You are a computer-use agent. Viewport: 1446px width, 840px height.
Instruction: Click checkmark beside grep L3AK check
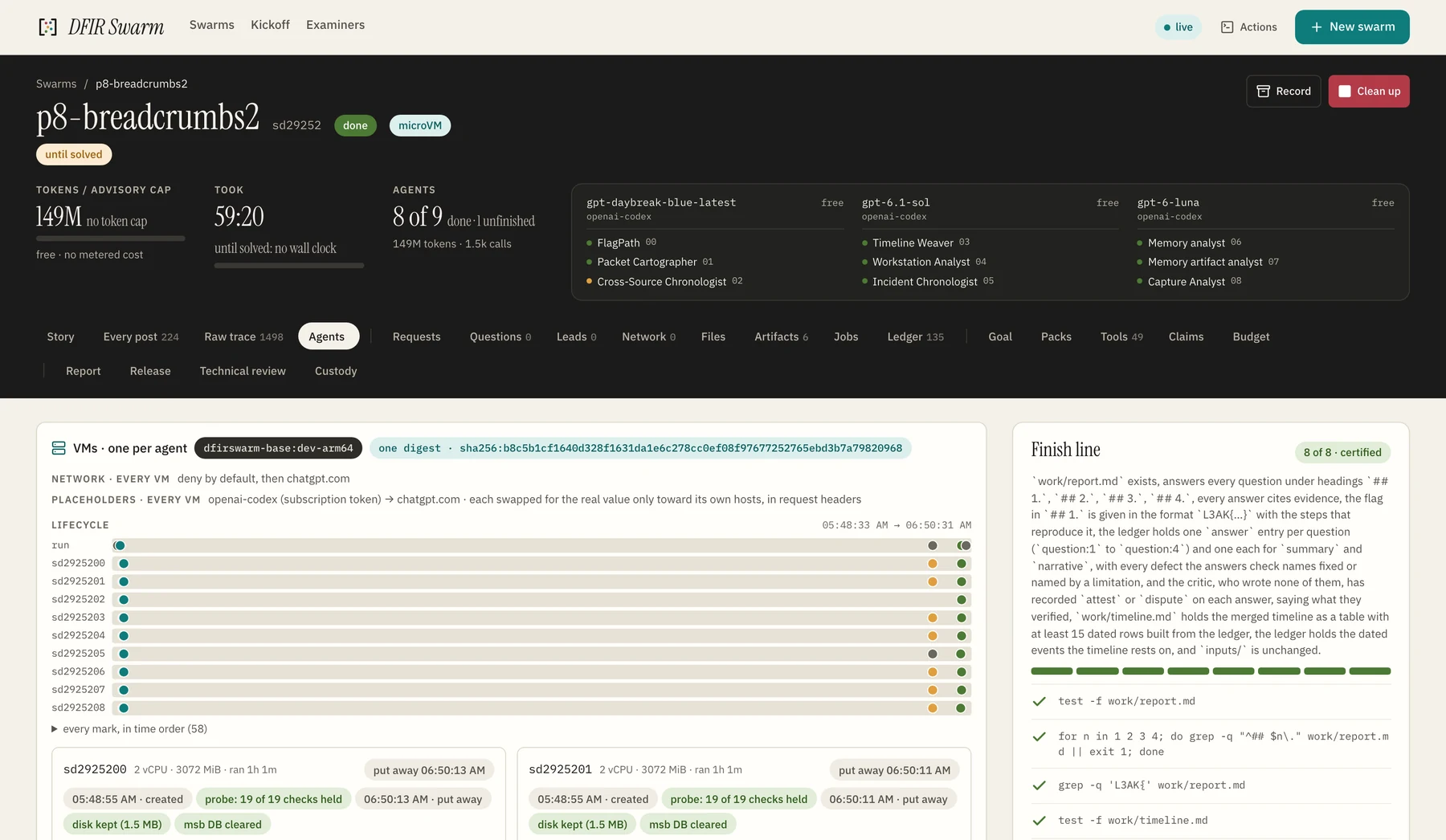[x=1039, y=785]
